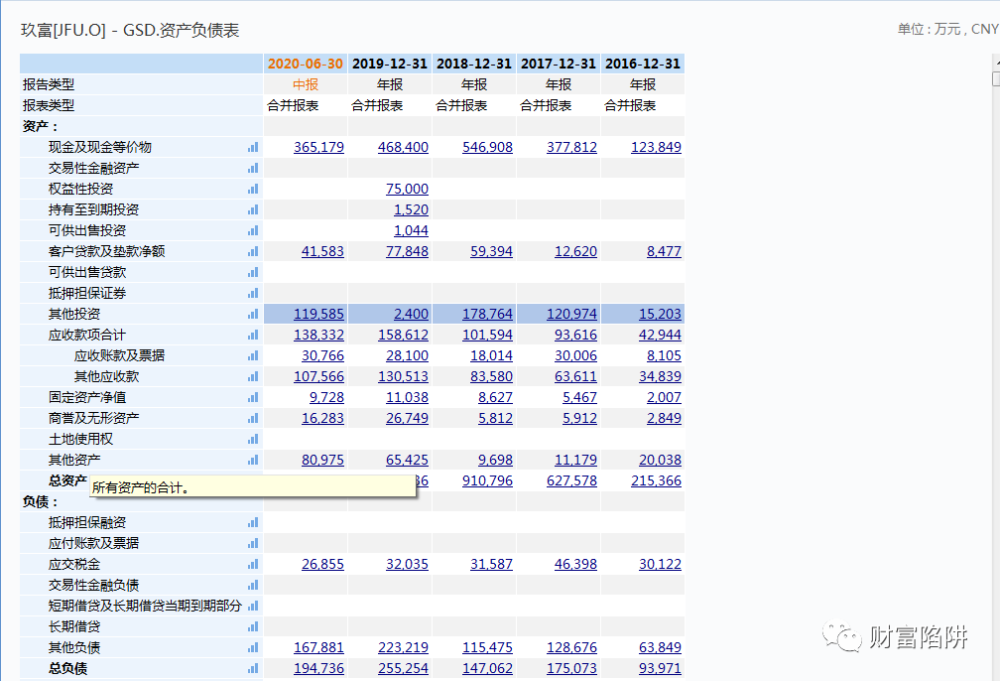1000x681 pixels.
Task: Open chart icon for 应付账款及票据 row
Action: [x=253, y=543]
